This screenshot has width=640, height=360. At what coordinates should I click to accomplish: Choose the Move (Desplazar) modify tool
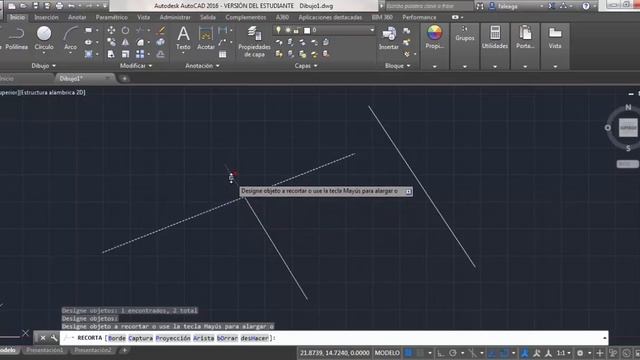111,30
